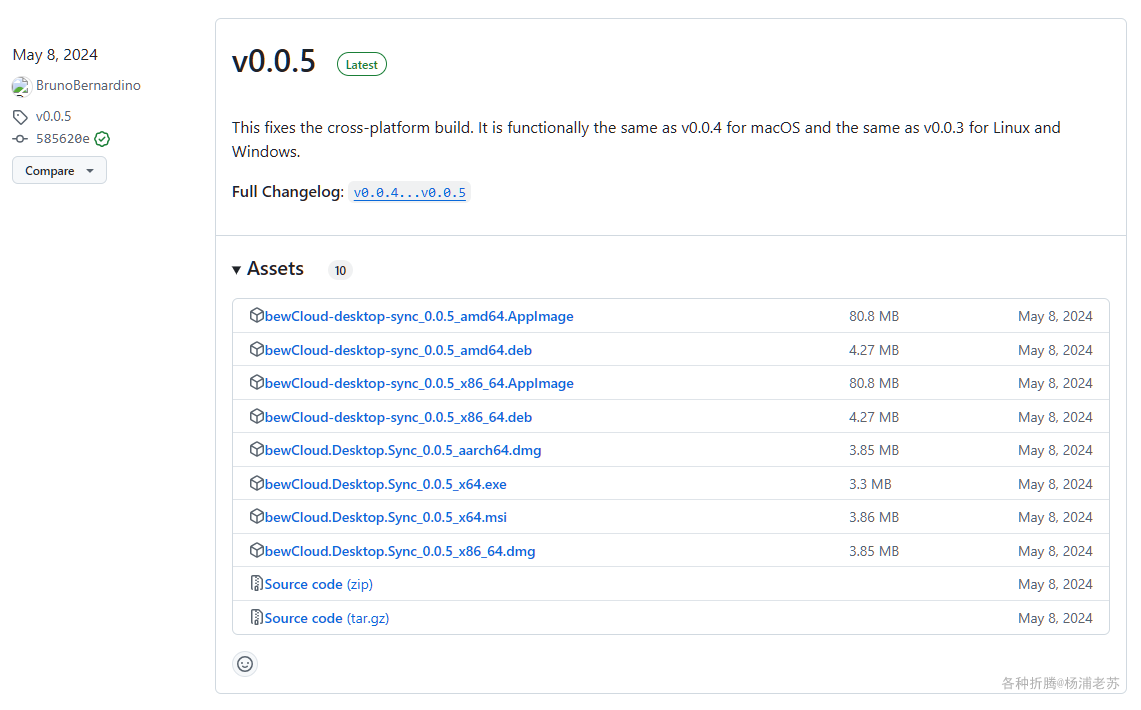The height and width of the screenshot is (710, 1141).
Task: Click the Assets count badge showing 10
Action: click(x=340, y=271)
